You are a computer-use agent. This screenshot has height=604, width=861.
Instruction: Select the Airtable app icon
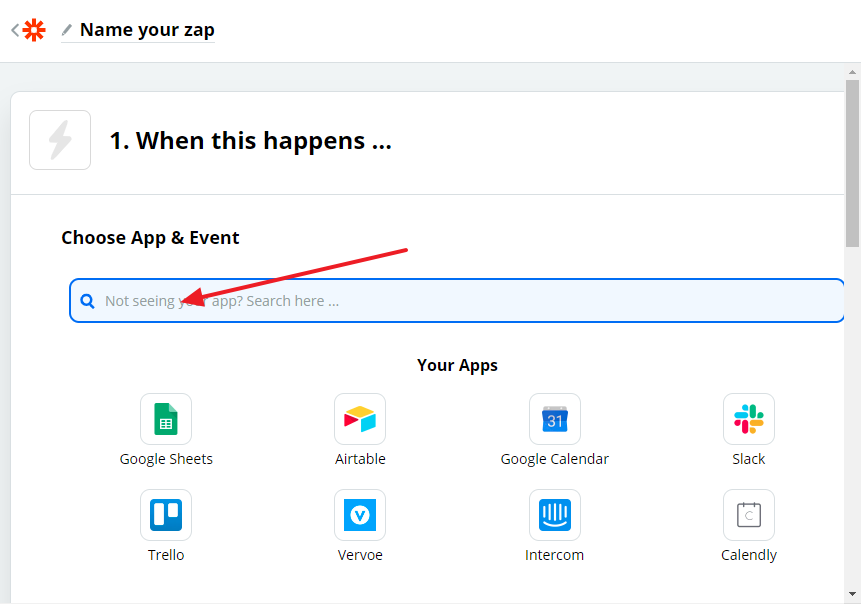click(360, 419)
